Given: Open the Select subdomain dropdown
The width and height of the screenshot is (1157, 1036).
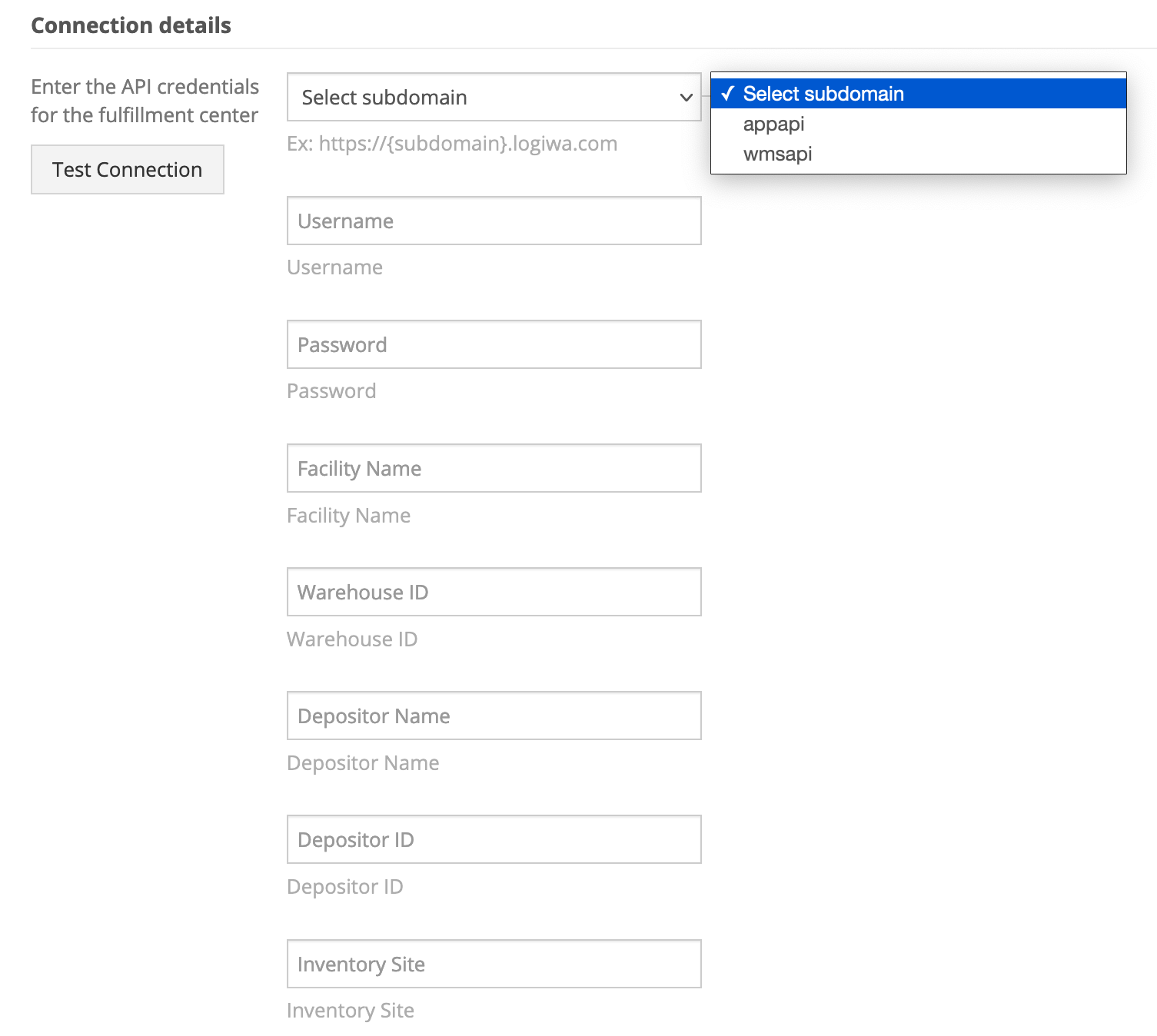Looking at the screenshot, I should (494, 97).
